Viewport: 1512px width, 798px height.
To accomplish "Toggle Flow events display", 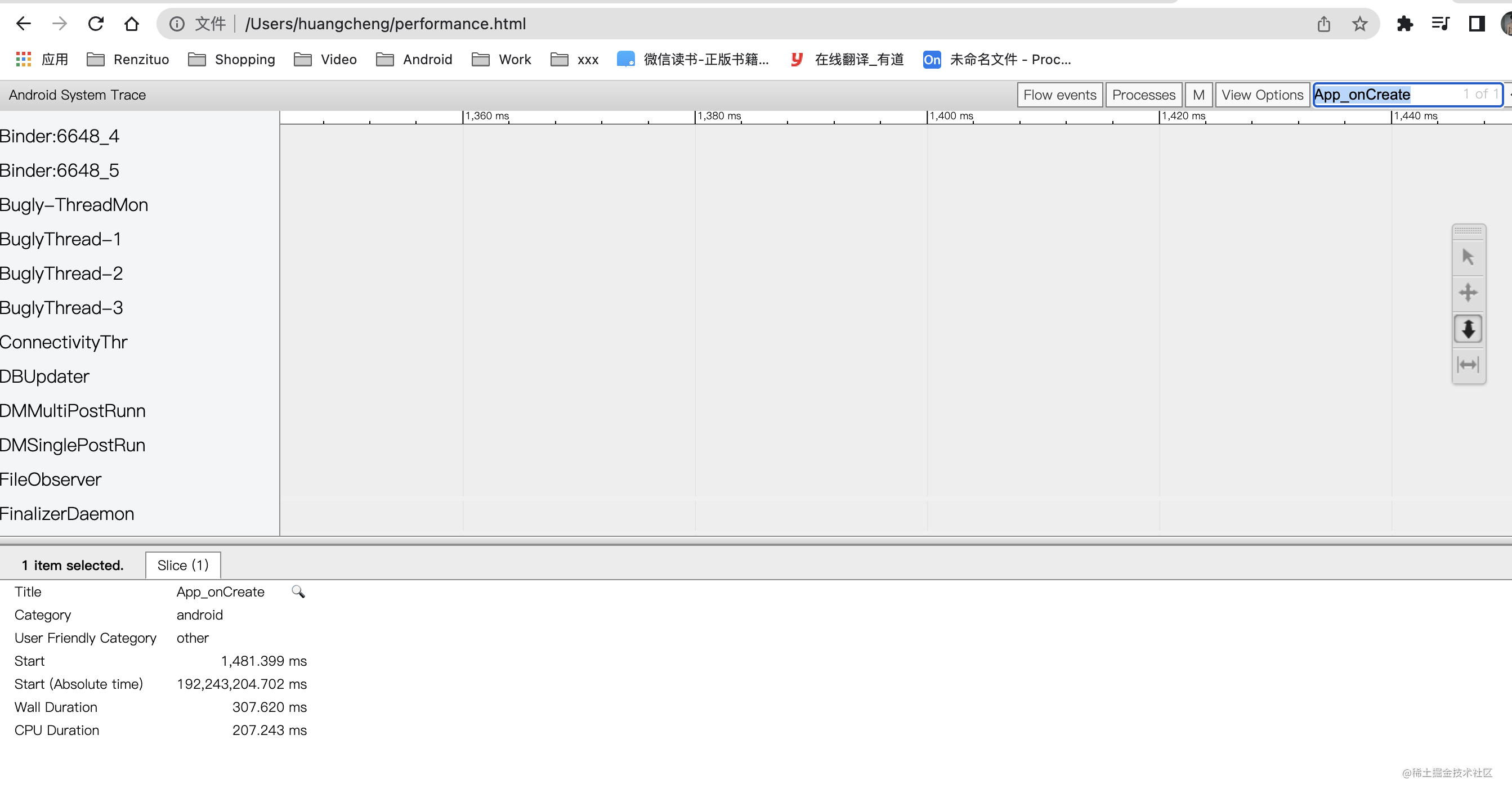I will [1059, 95].
